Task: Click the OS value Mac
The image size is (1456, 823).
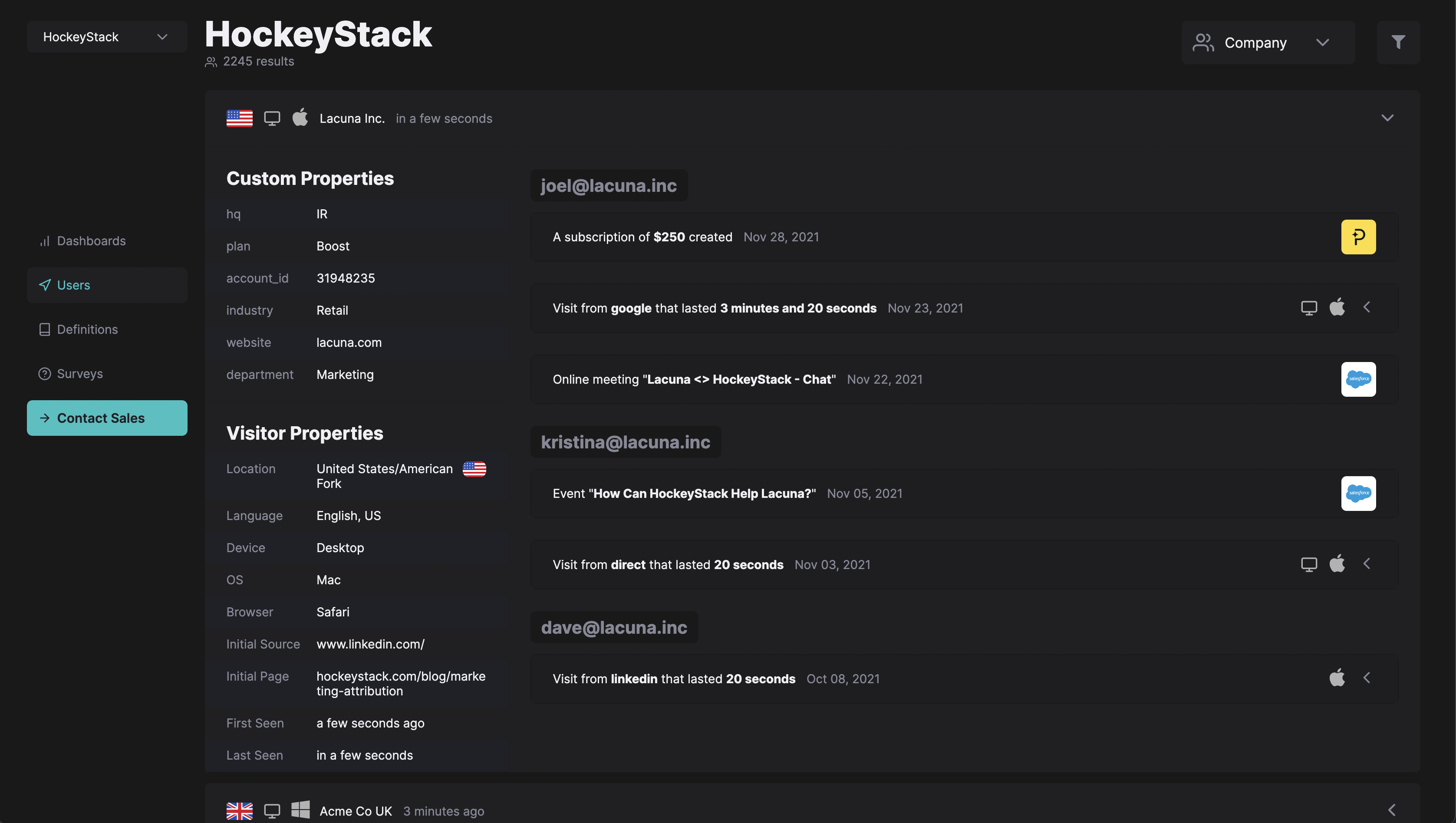Action: (328, 580)
